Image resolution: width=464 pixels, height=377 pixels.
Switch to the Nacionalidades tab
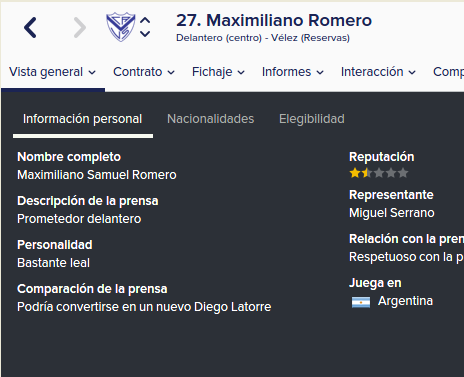(x=211, y=119)
